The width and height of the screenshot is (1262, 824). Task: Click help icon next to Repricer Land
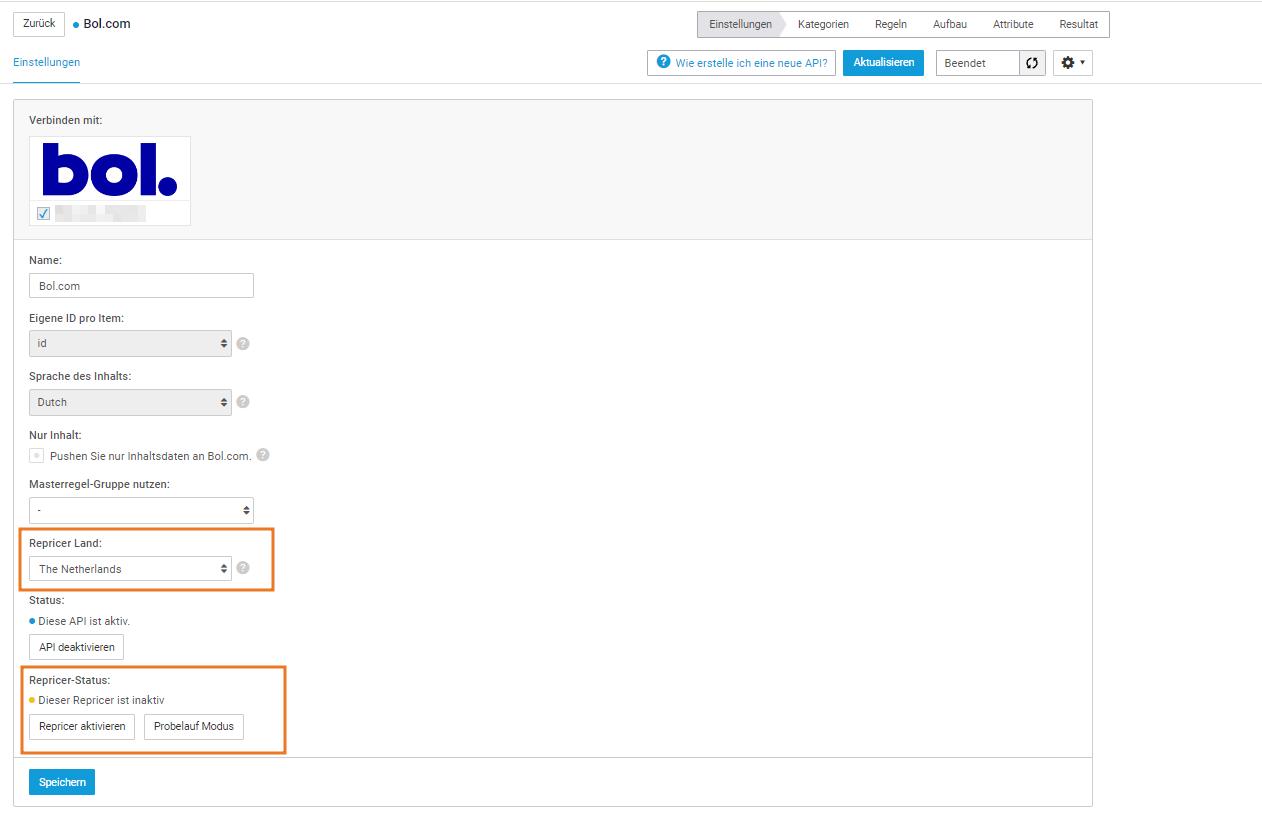click(243, 568)
